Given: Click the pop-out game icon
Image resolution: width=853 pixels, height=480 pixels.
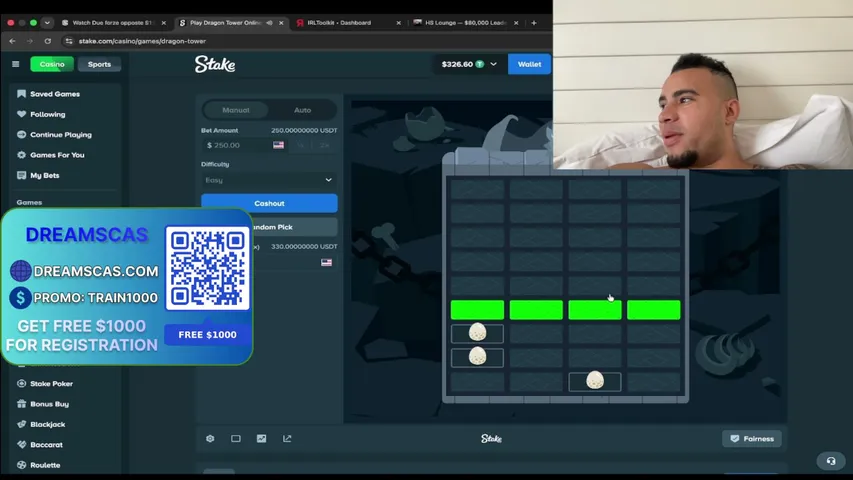Looking at the screenshot, I should [x=287, y=439].
